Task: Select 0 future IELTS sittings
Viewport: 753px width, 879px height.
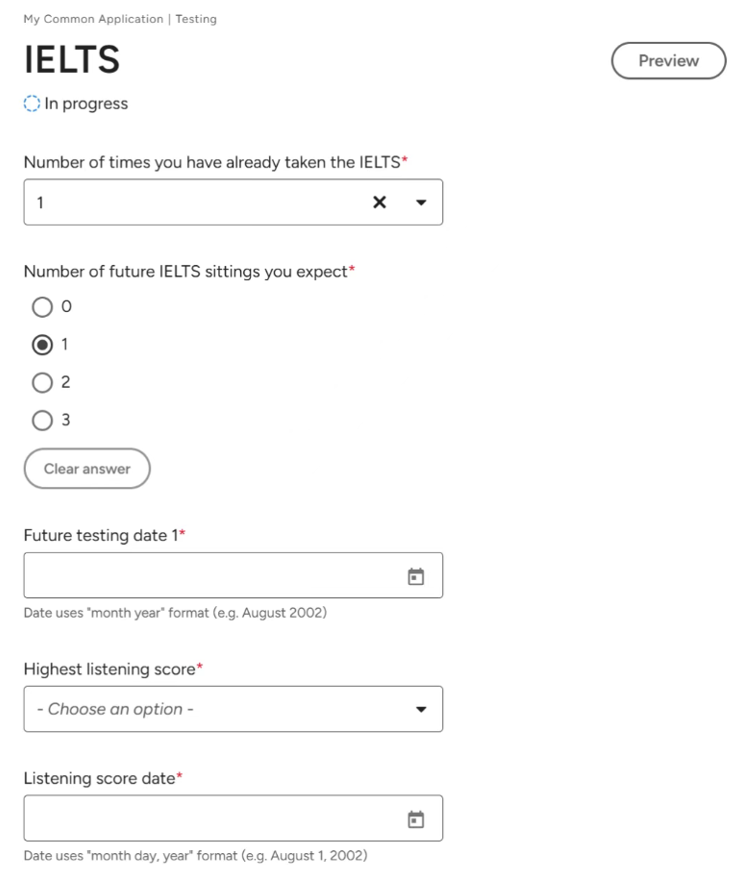Action: (42, 307)
